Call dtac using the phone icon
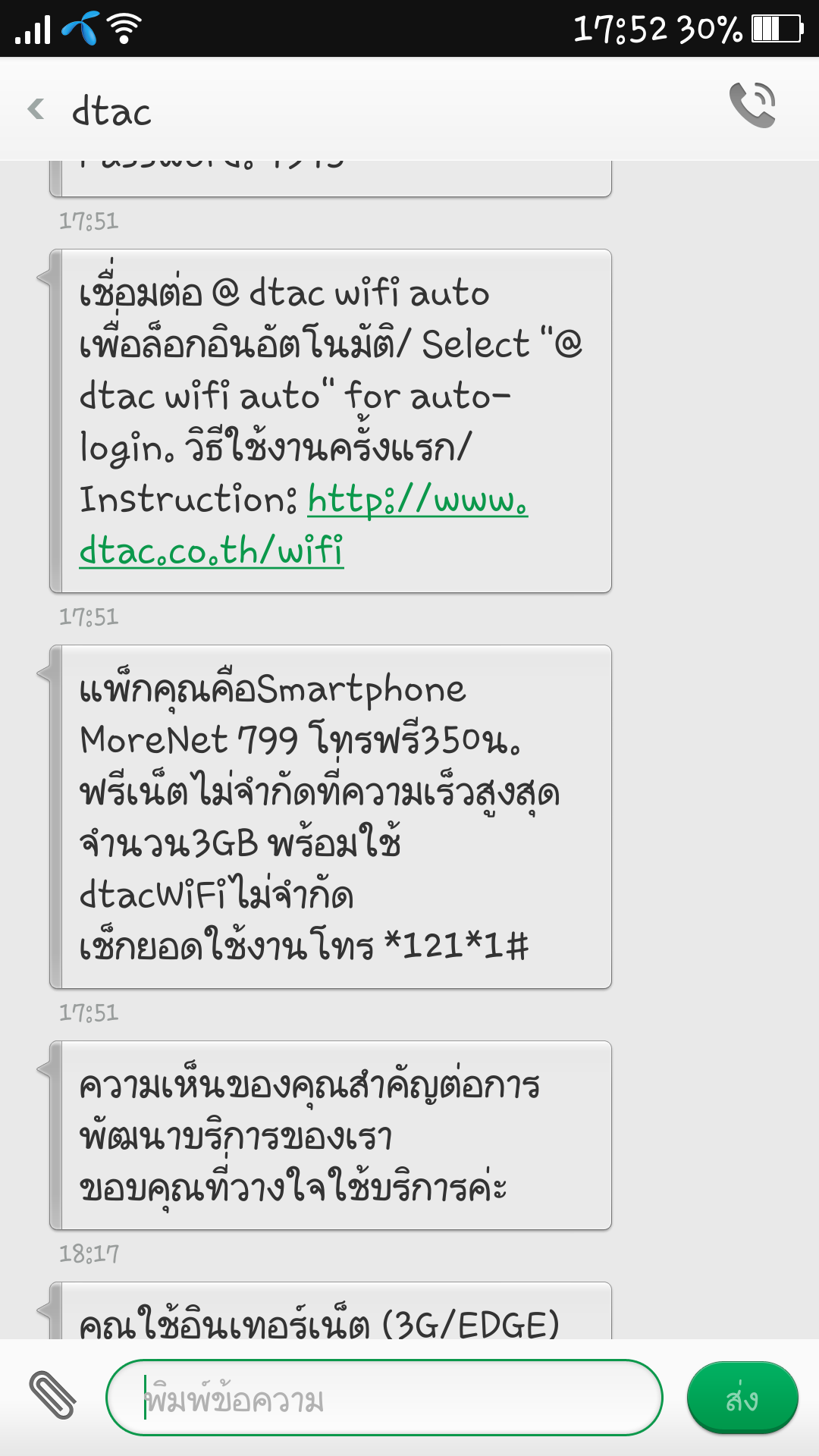This screenshot has height=1456, width=819. (752, 105)
